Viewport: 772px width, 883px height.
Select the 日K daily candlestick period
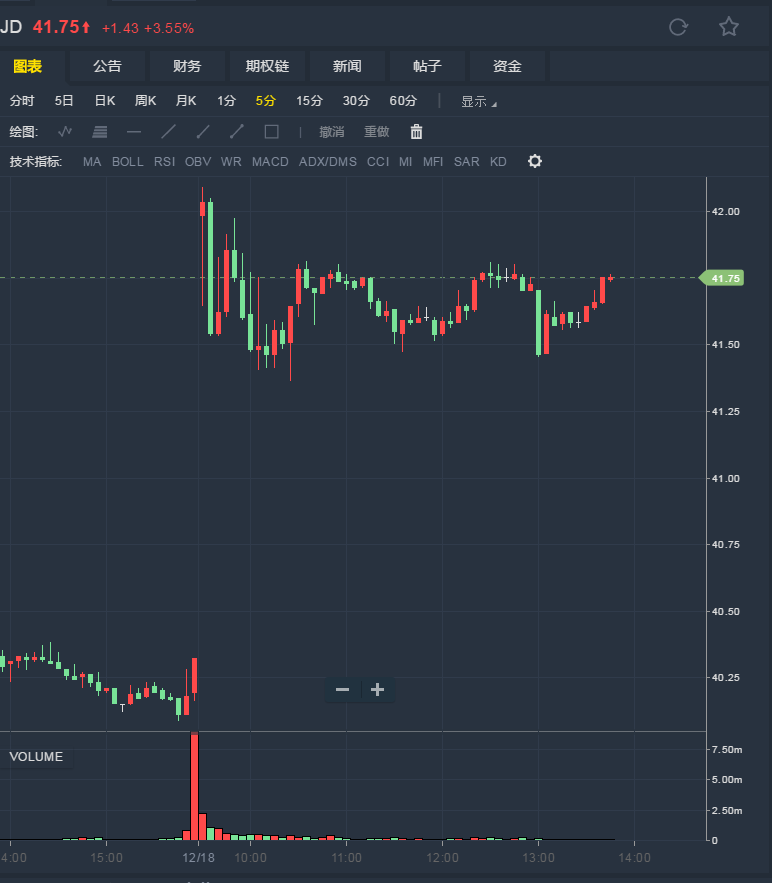pos(105,101)
